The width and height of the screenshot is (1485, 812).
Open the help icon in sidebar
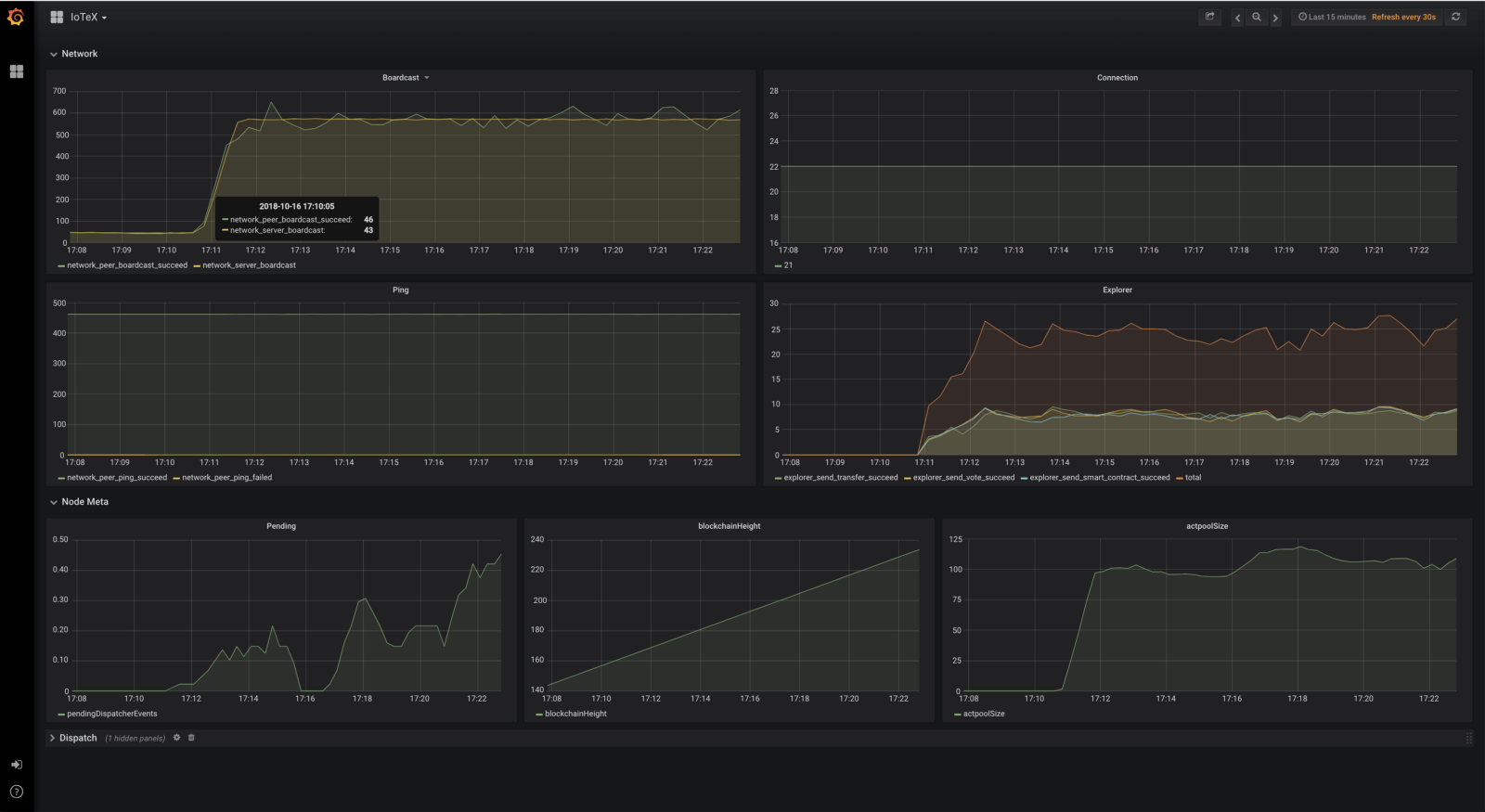17,792
